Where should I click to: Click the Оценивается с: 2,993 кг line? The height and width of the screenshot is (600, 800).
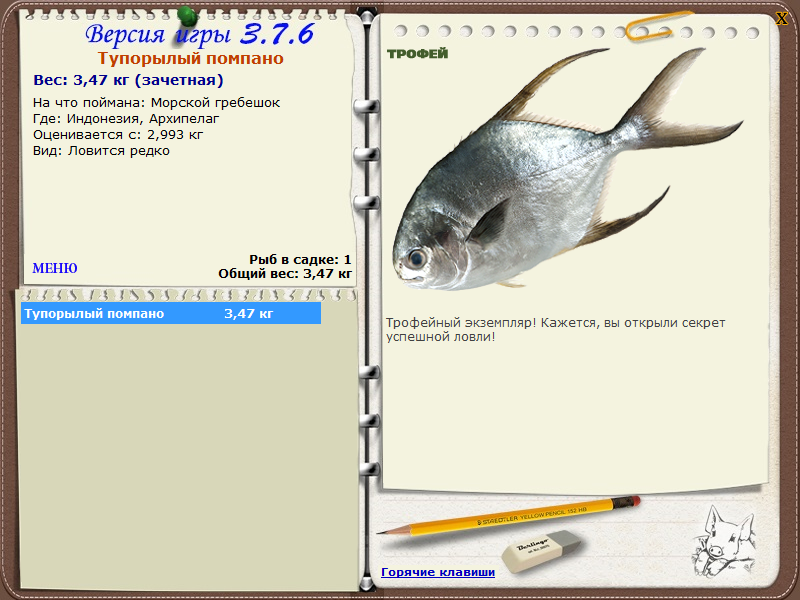point(118,135)
